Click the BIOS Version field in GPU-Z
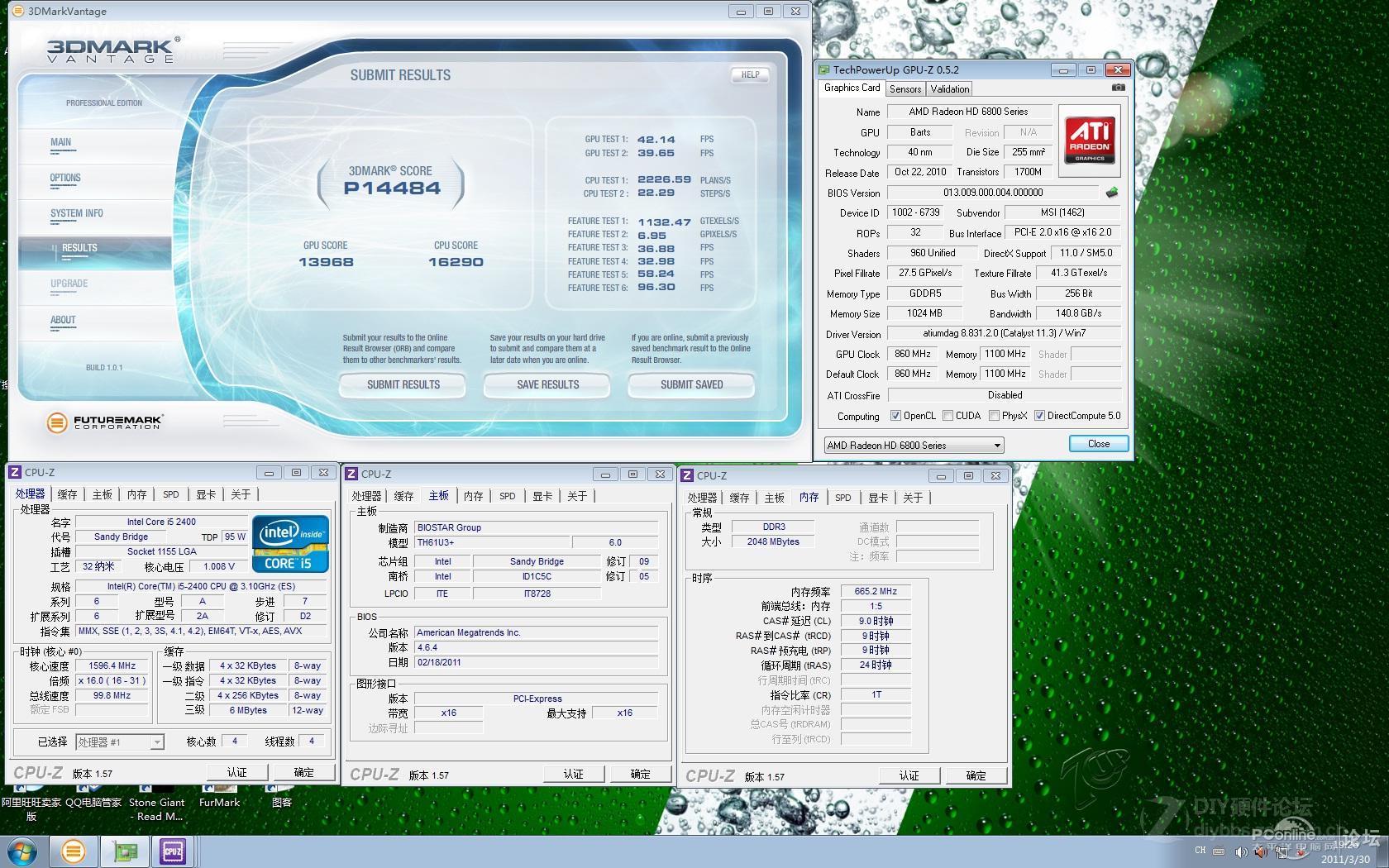 click(x=994, y=193)
